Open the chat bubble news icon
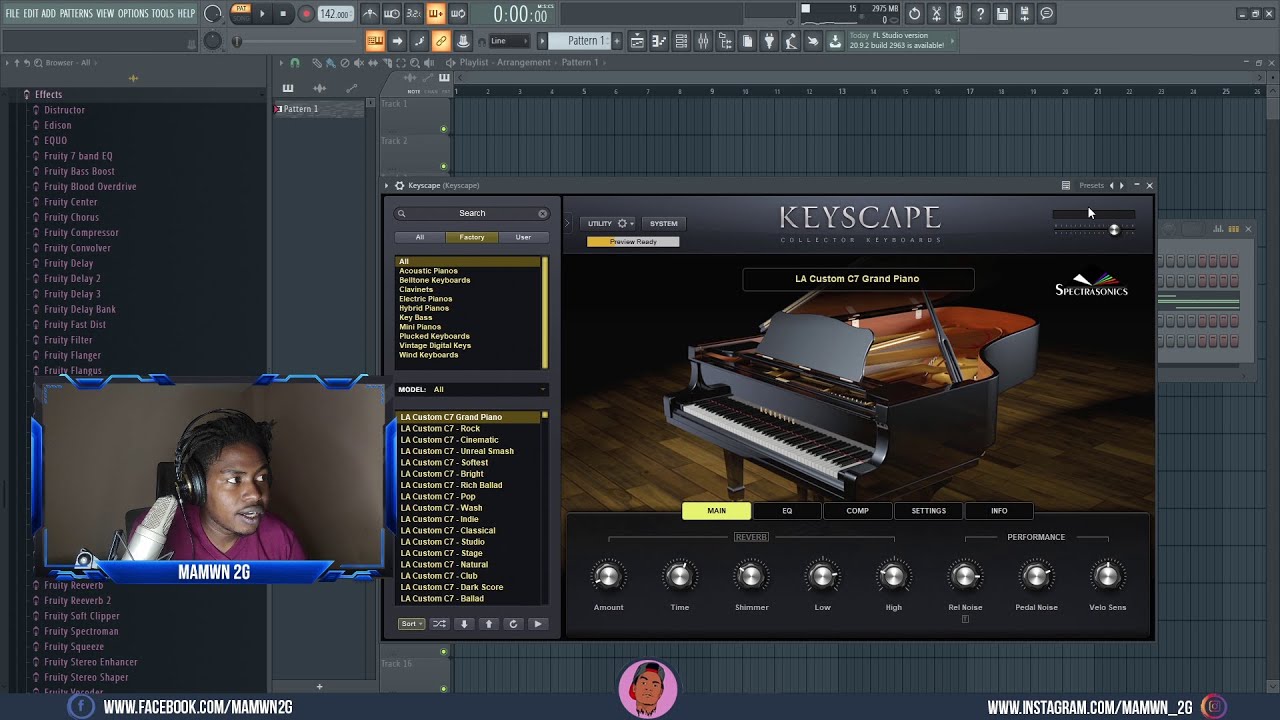This screenshot has width=1280, height=720. click(x=1046, y=14)
